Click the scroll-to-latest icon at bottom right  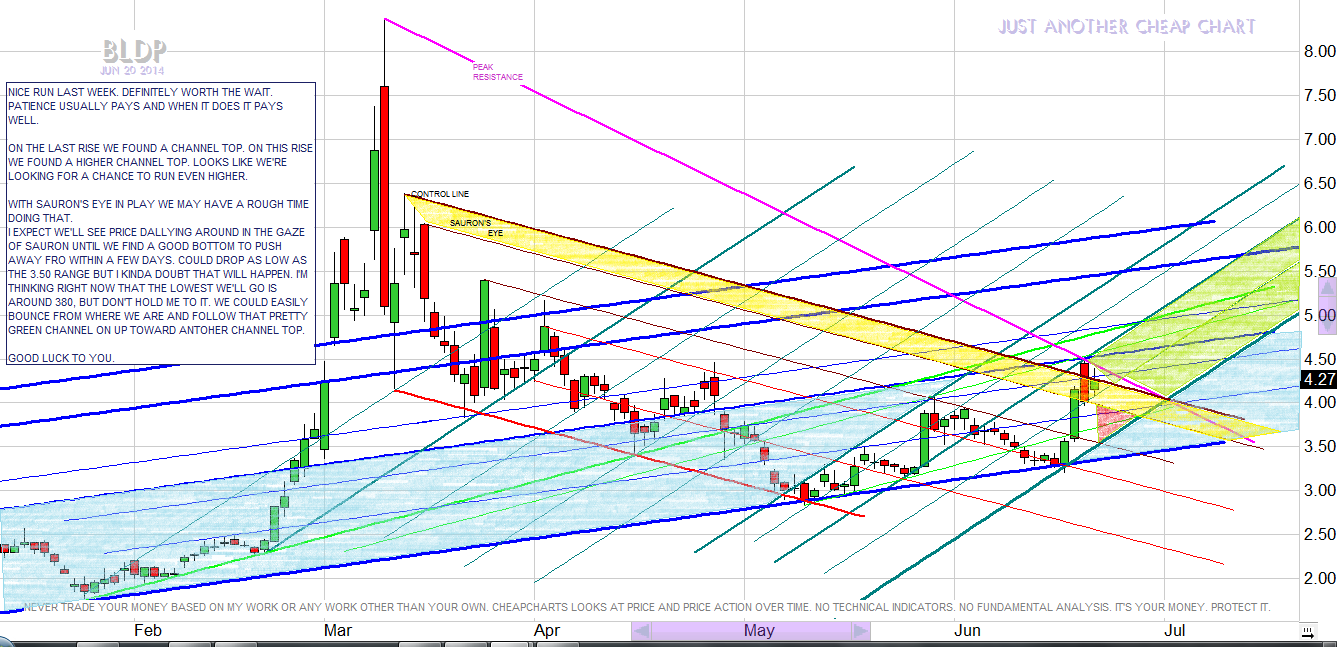click(1306, 631)
